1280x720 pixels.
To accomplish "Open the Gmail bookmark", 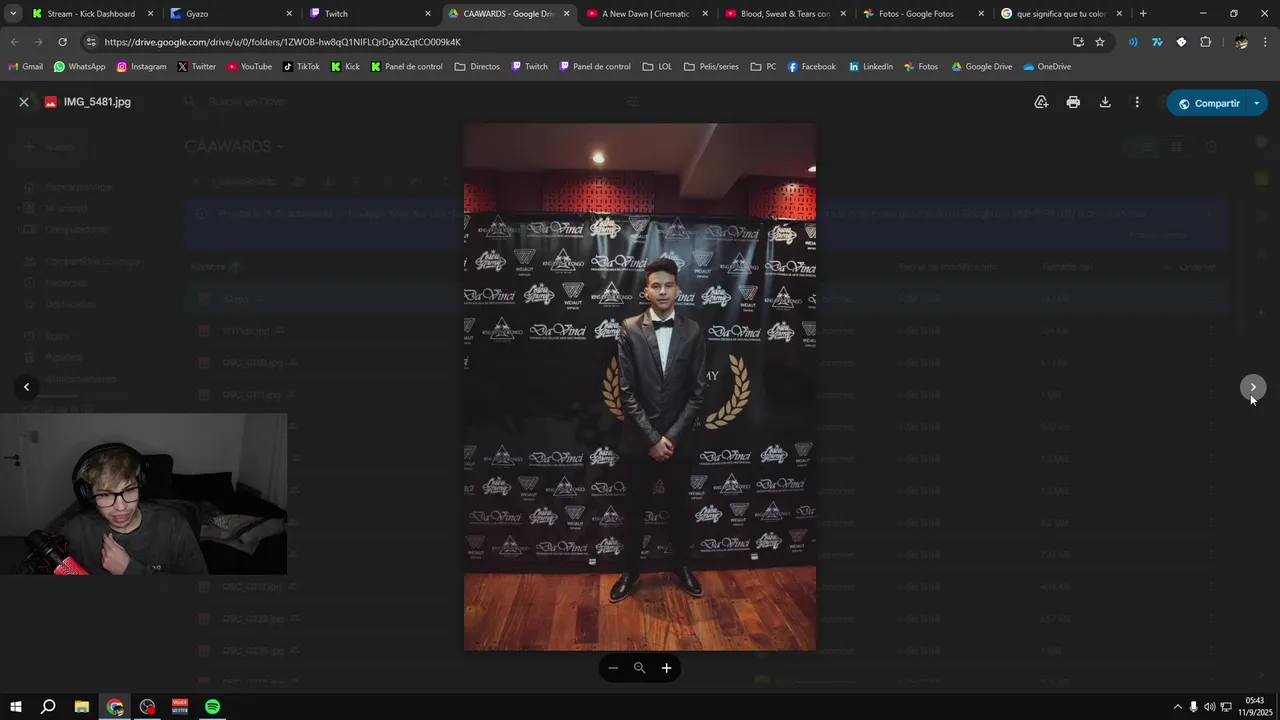I will point(26,67).
